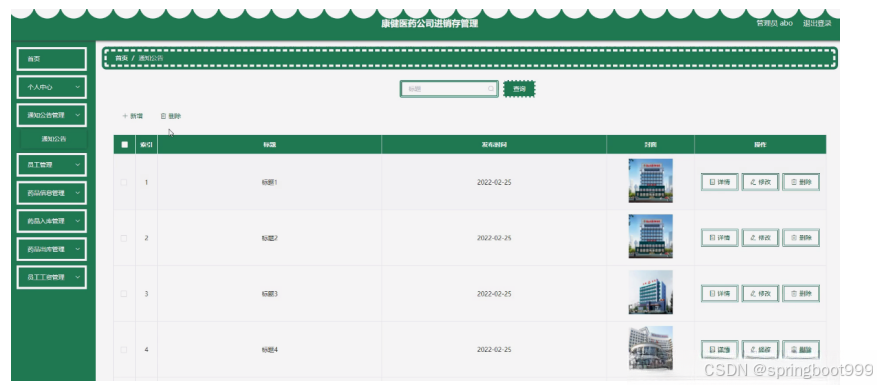Click the bulk 删除 trash button above table
The image size is (877, 385).
(x=171, y=116)
